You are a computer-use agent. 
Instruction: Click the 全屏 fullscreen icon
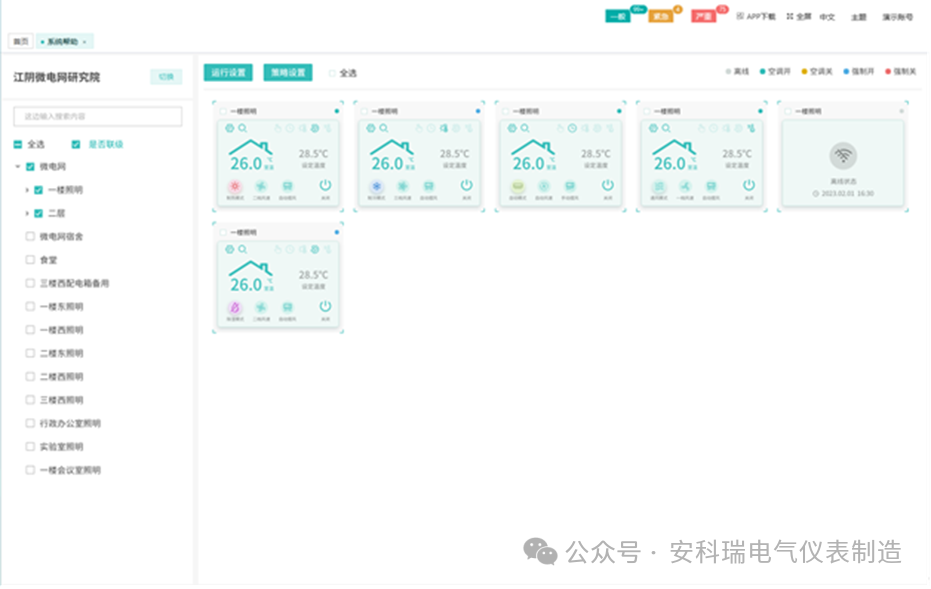pos(790,15)
